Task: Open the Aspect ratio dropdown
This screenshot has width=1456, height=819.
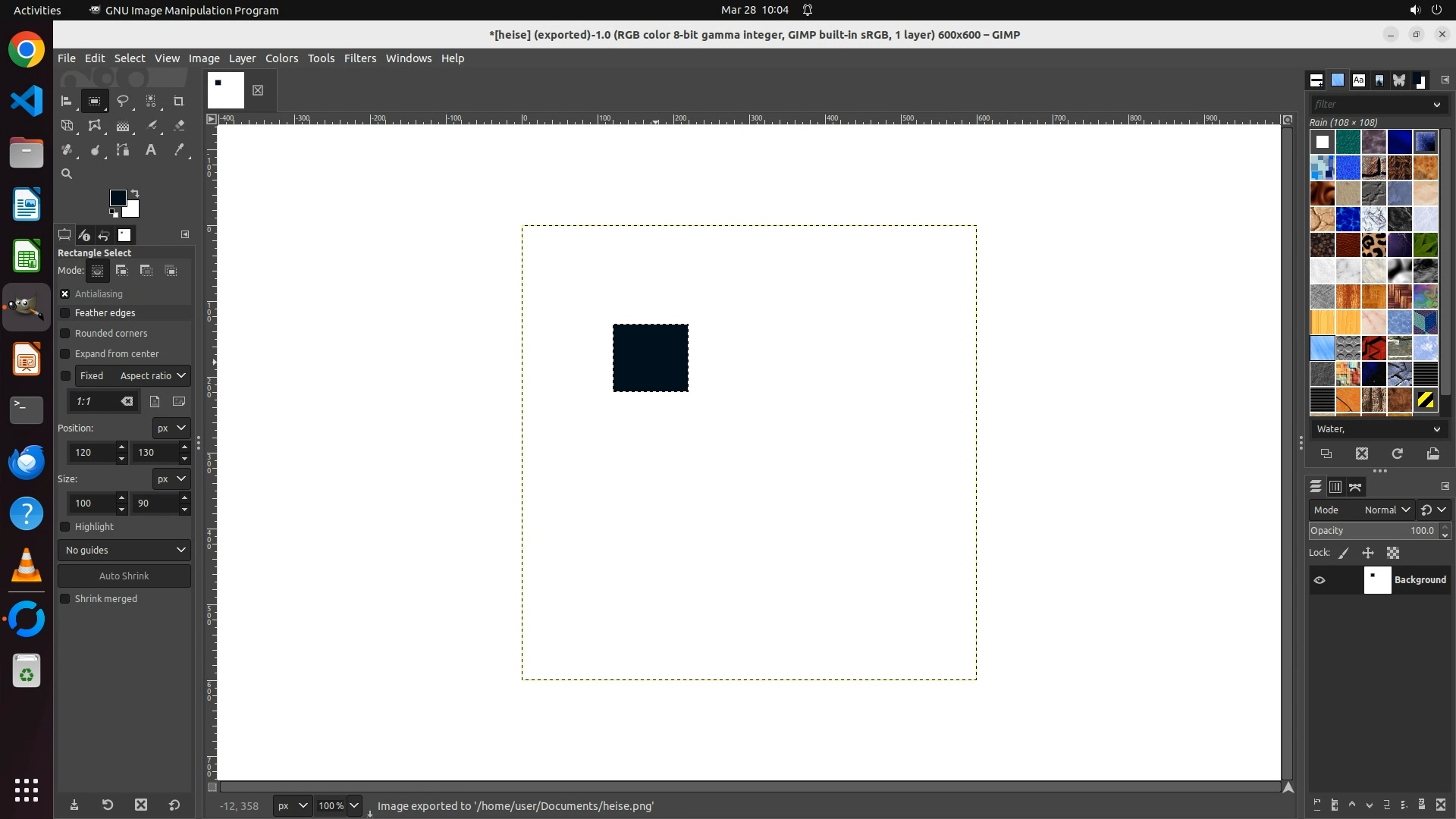Action: click(153, 376)
